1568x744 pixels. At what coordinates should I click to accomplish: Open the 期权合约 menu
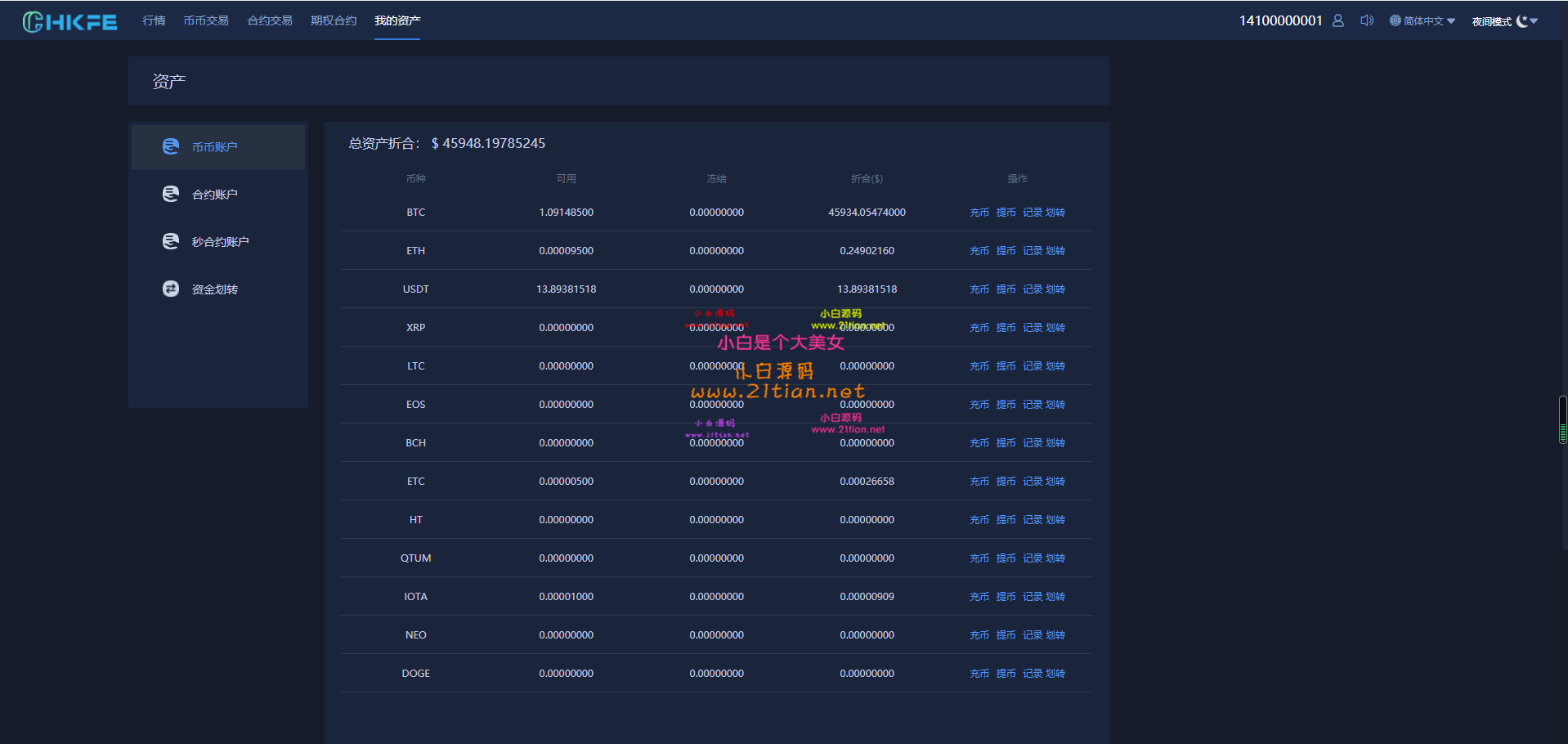click(x=334, y=20)
